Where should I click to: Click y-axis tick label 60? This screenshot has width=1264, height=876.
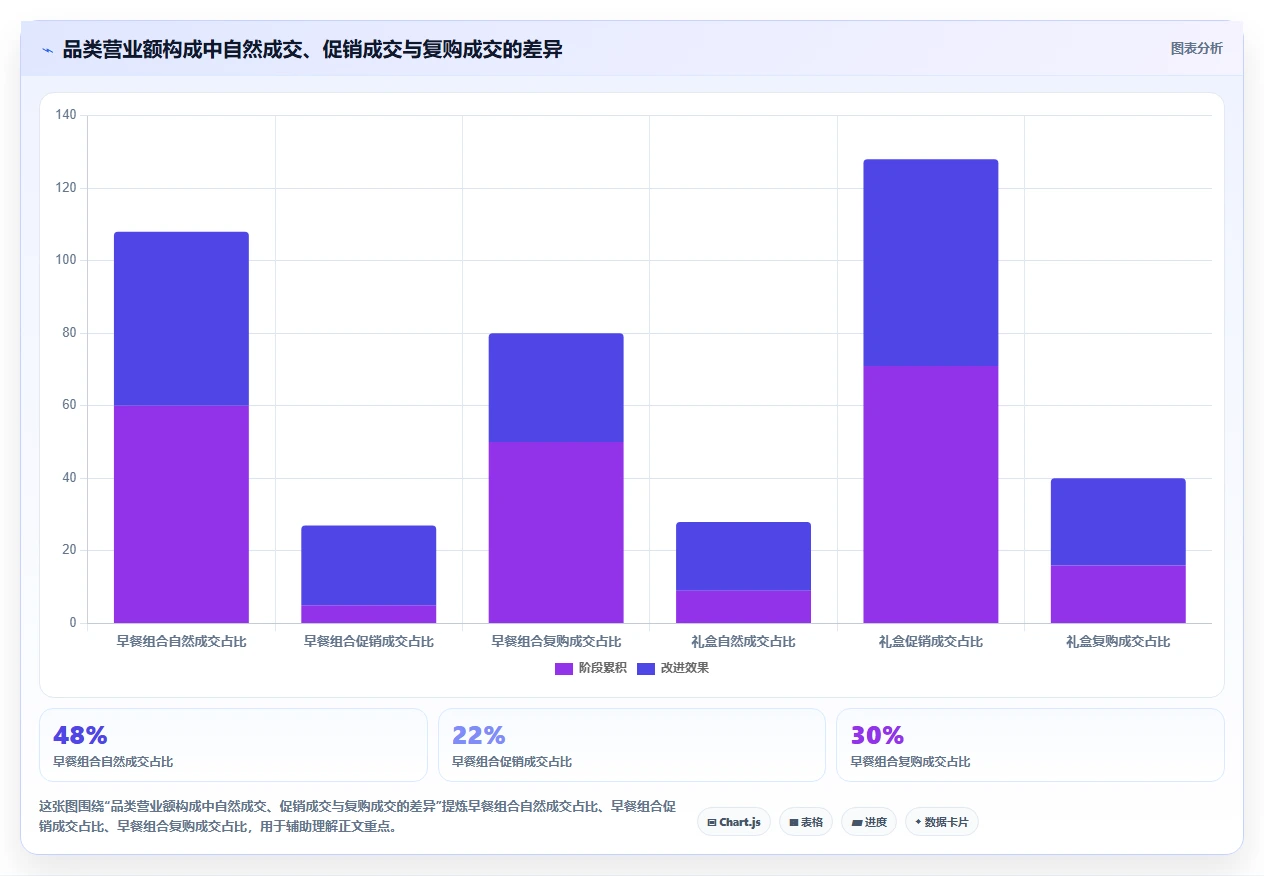(x=70, y=405)
